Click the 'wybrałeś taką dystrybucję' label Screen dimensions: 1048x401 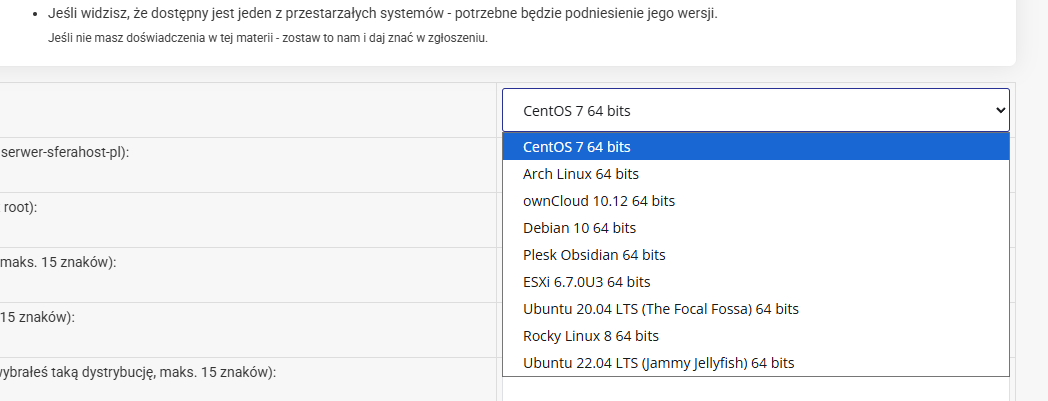click(138, 372)
